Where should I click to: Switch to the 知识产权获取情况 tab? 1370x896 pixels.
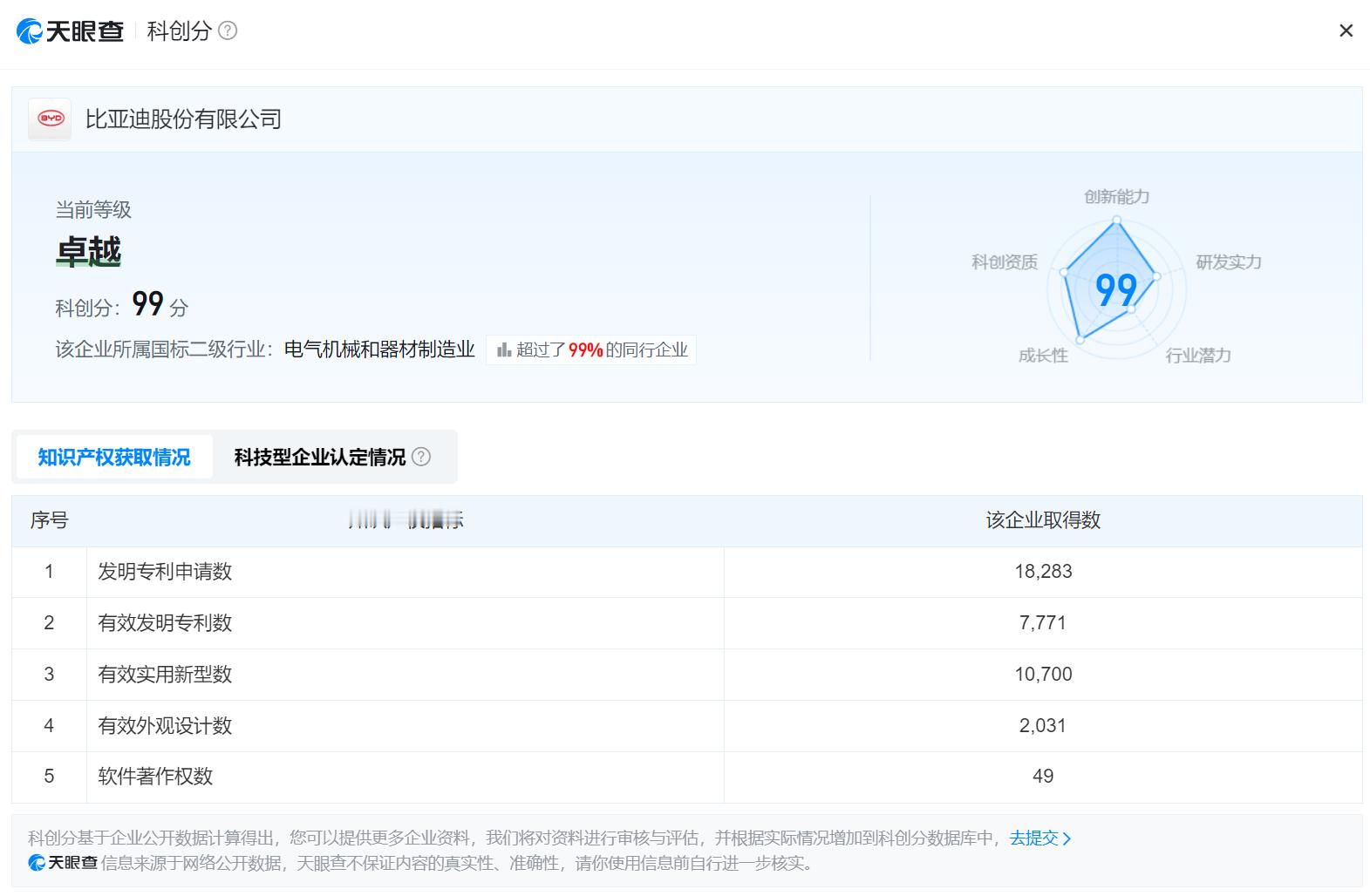pos(114,457)
